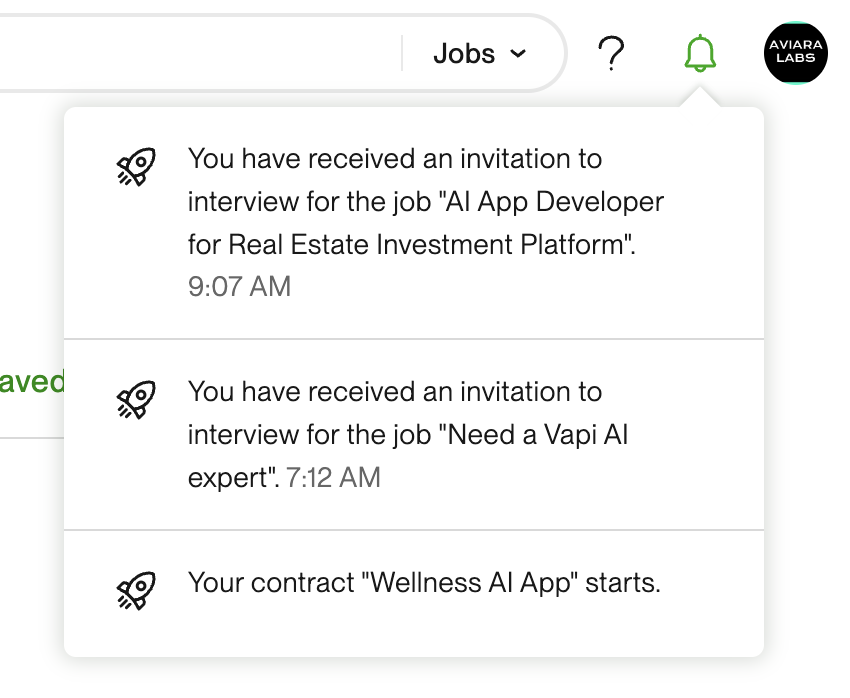Click the vertical divider left of Jobs
Viewport: 850px width, 698px height.
(402, 54)
